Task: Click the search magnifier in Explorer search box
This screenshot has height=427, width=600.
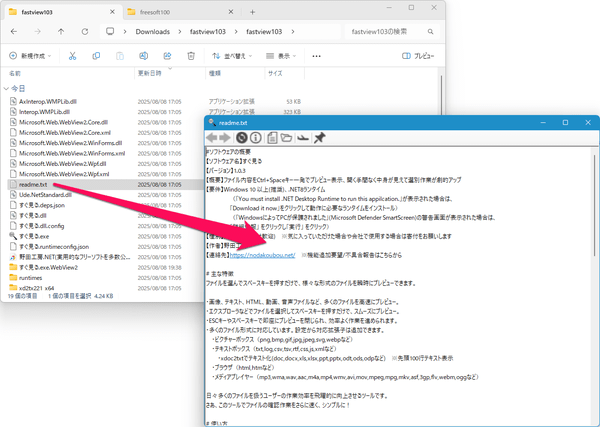Action: [x=430, y=32]
